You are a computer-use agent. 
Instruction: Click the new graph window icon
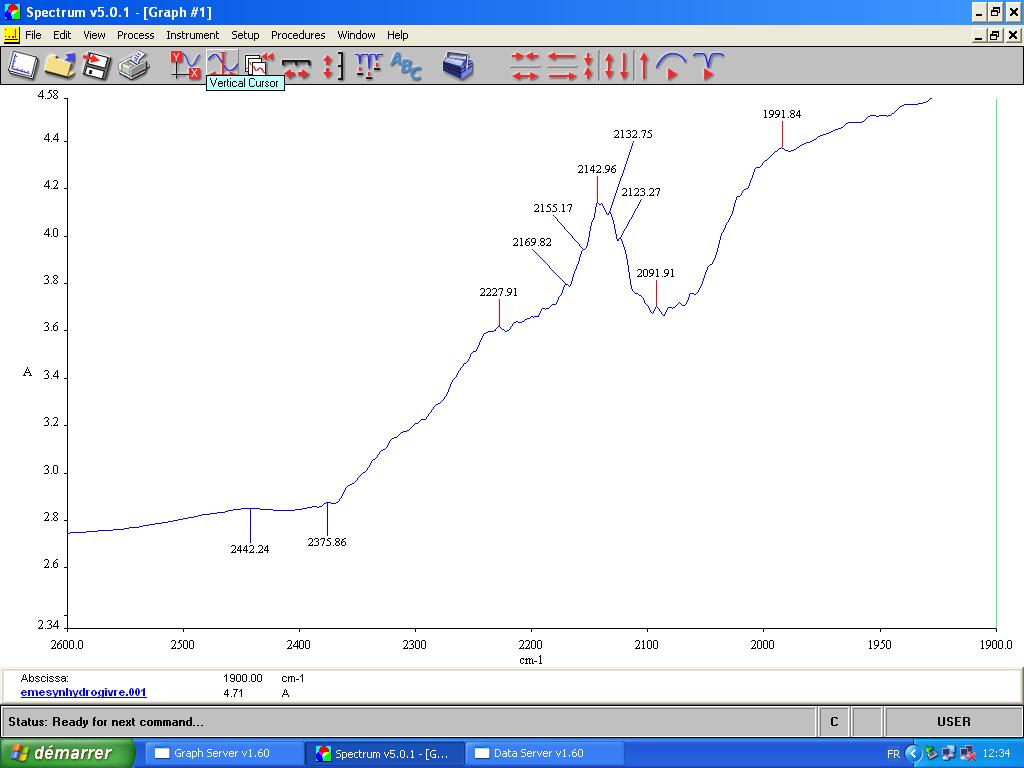pos(22,66)
